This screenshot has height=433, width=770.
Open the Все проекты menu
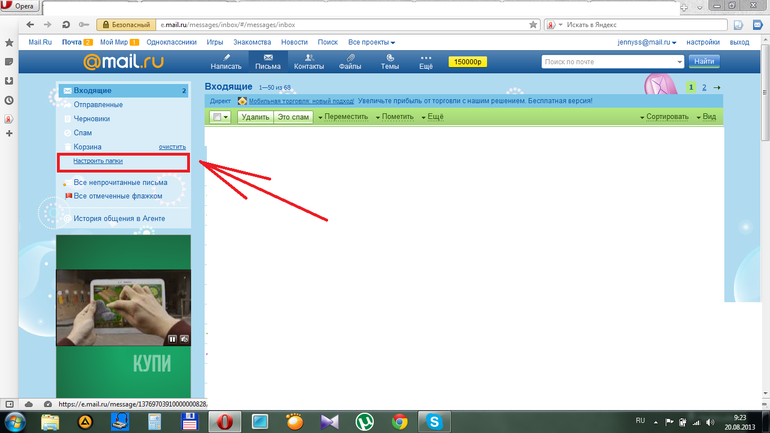[x=371, y=42]
